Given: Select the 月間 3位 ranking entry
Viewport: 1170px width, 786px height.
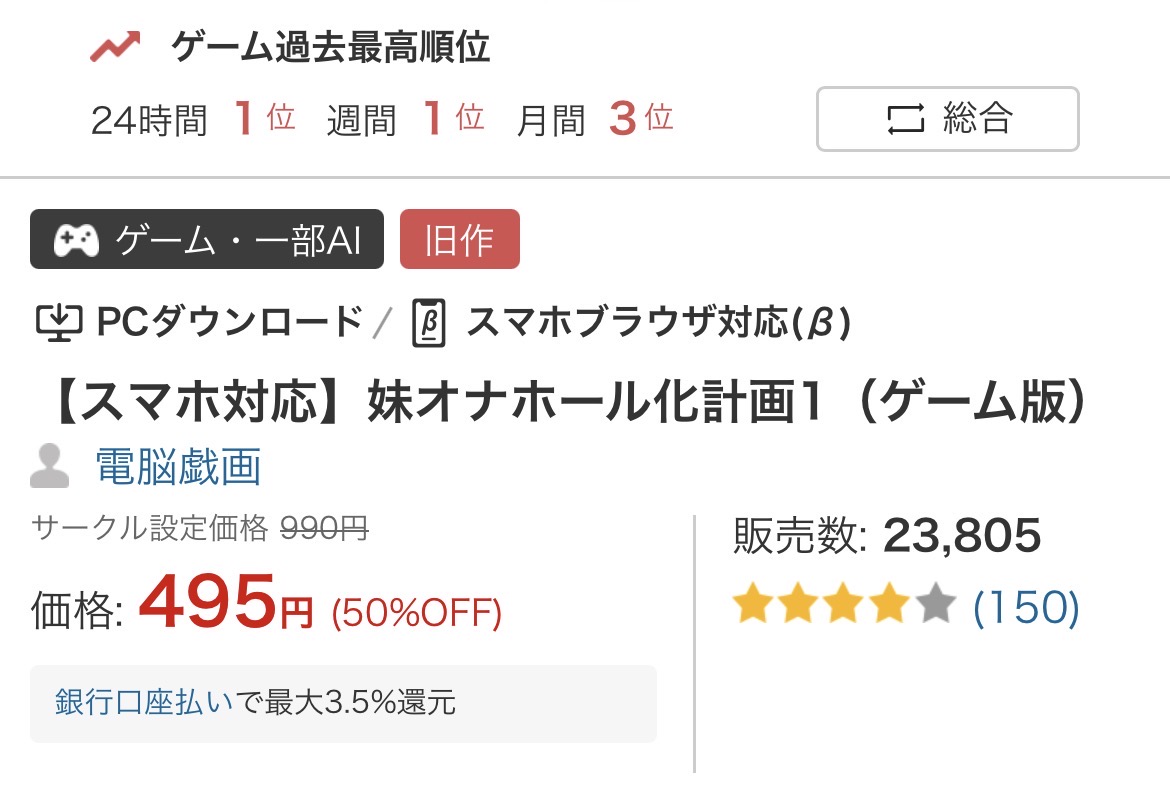Looking at the screenshot, I should [x=595, y=120].
